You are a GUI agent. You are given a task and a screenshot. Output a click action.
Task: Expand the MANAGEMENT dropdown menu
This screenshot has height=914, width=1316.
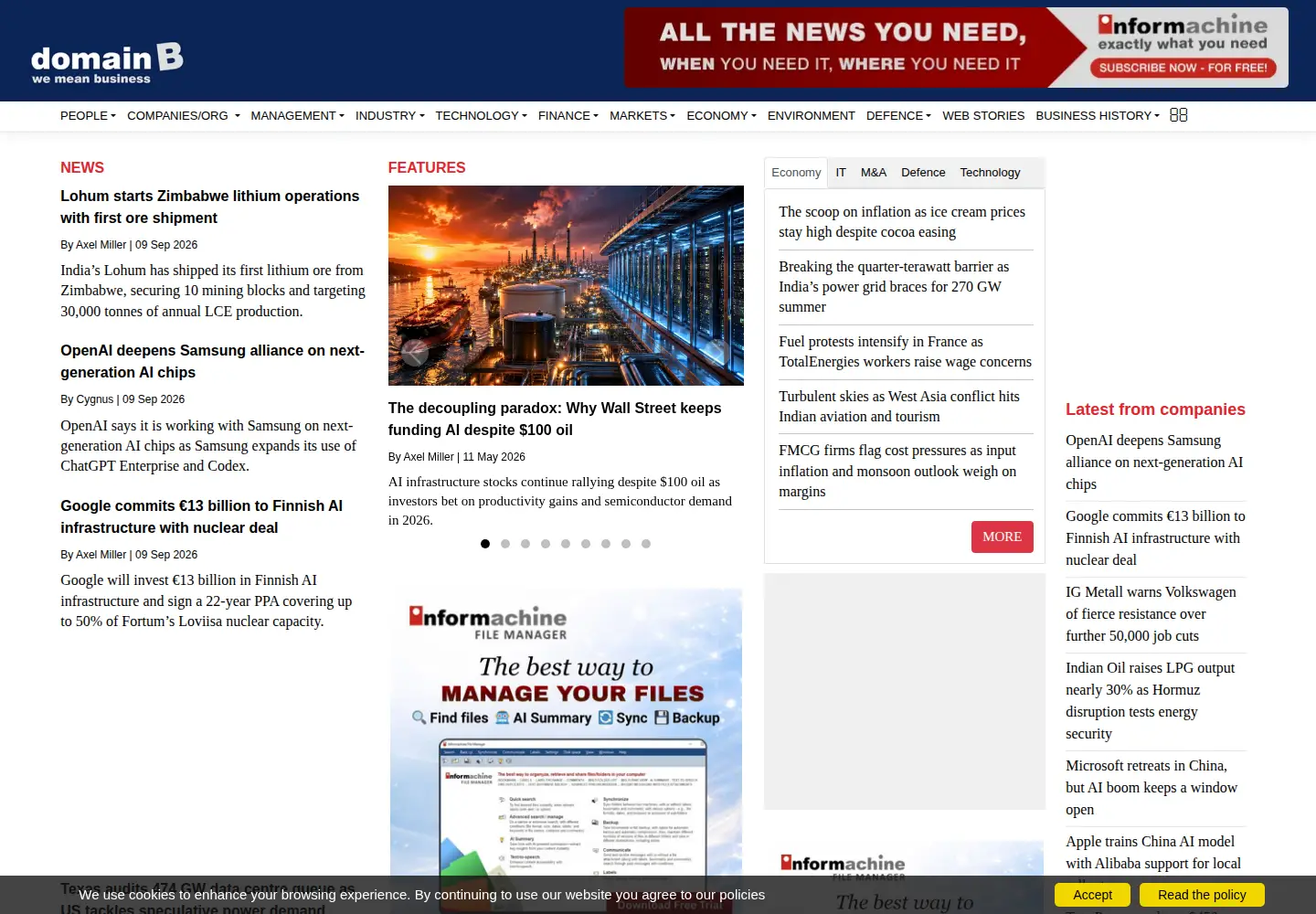coord(297,116)
